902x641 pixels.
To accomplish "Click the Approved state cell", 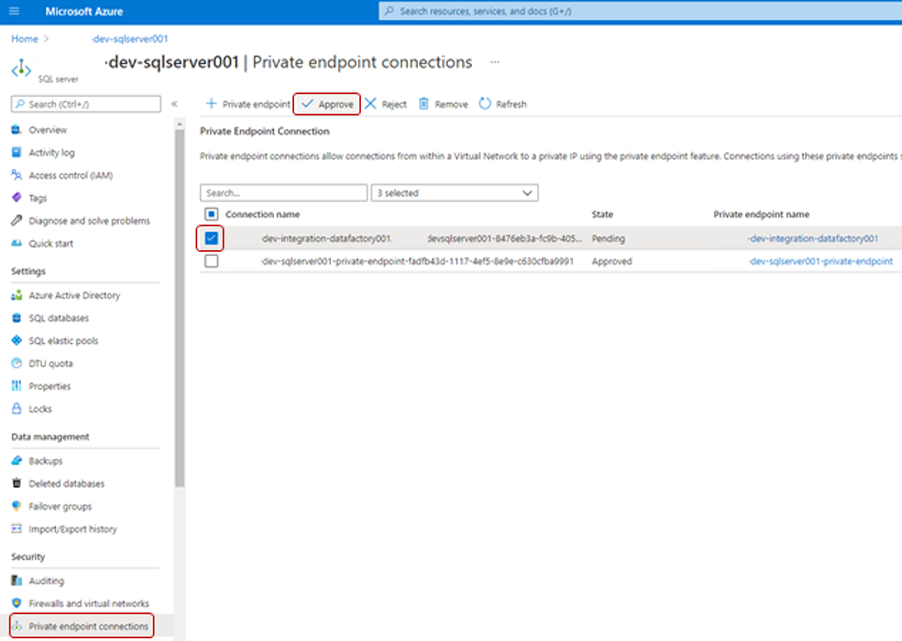I will click(611, 261).
